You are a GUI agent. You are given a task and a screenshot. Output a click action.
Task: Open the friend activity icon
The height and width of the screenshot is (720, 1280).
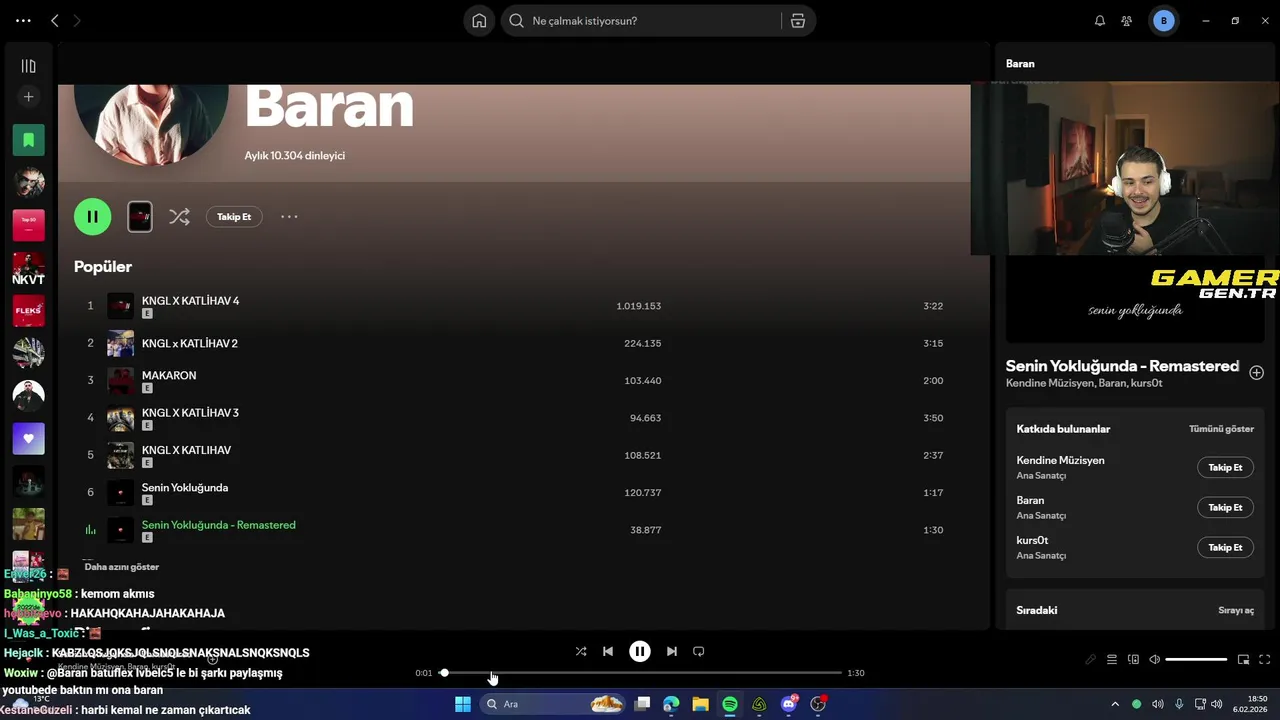tap(1127, 21)
